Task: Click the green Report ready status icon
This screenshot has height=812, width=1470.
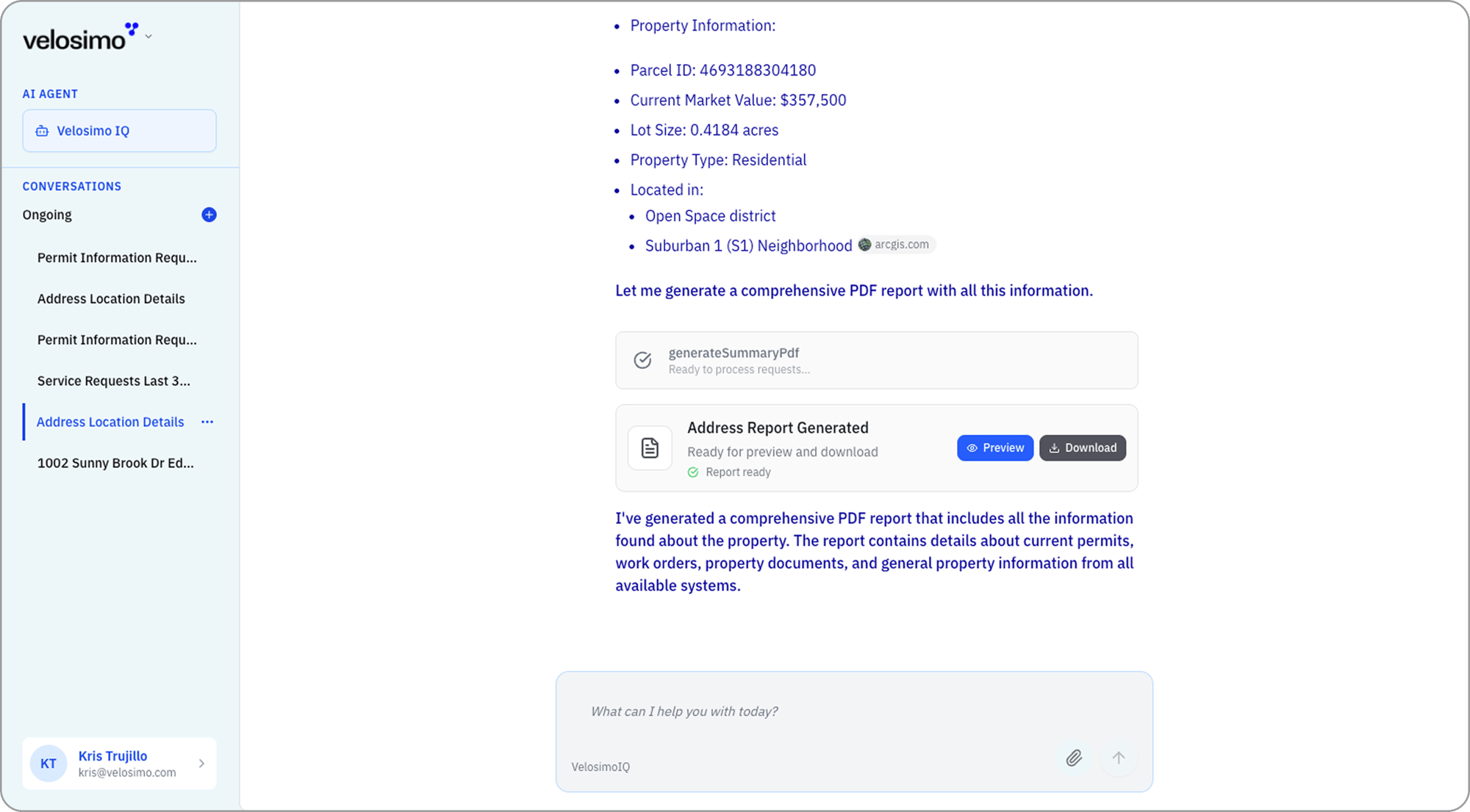Action: tap(693, 473)
